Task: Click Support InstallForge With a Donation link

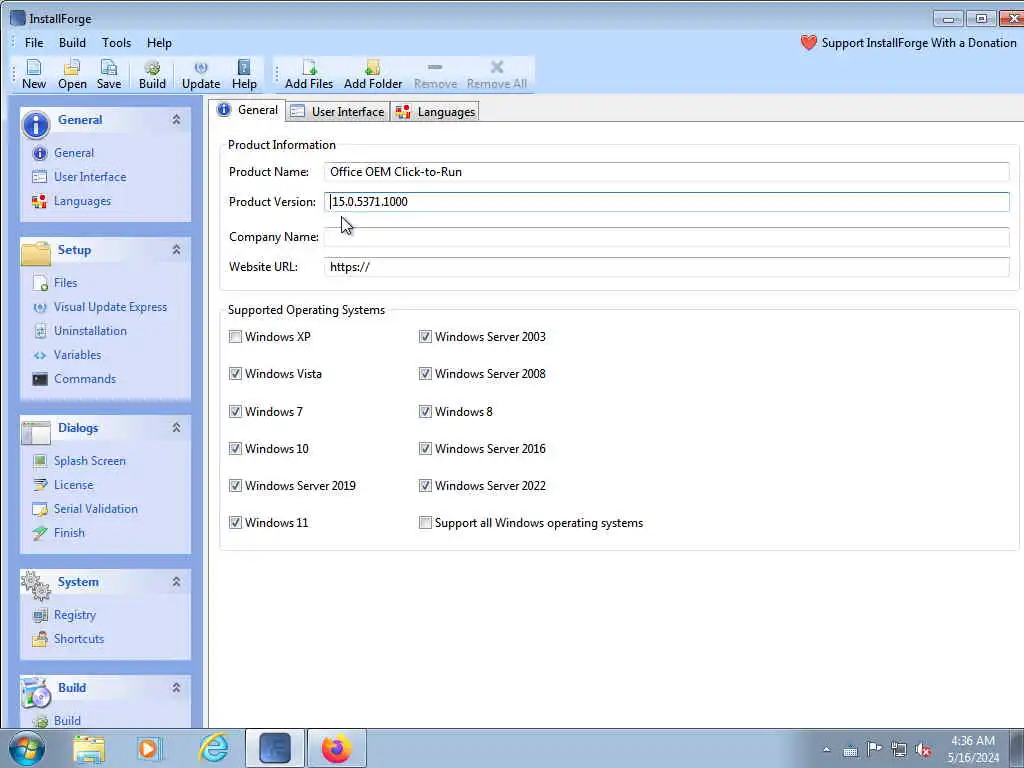Action: (919, 43)
